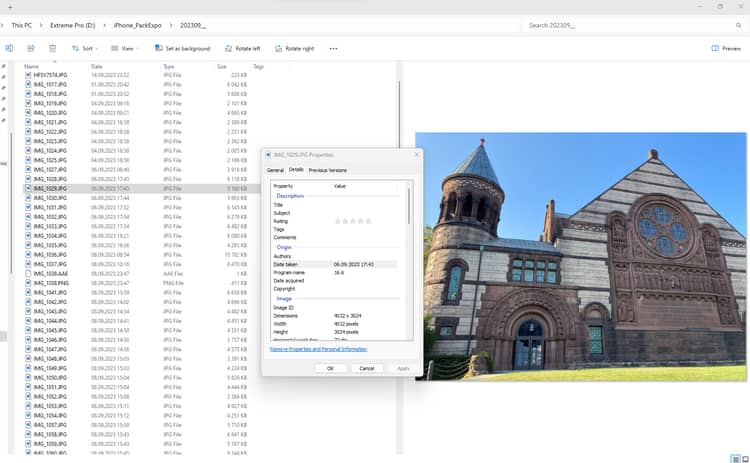Image resolution: width=750 pixels, height=463 pixels.
Task: Open the See more ellipsis menu
Action: point(333,48)
